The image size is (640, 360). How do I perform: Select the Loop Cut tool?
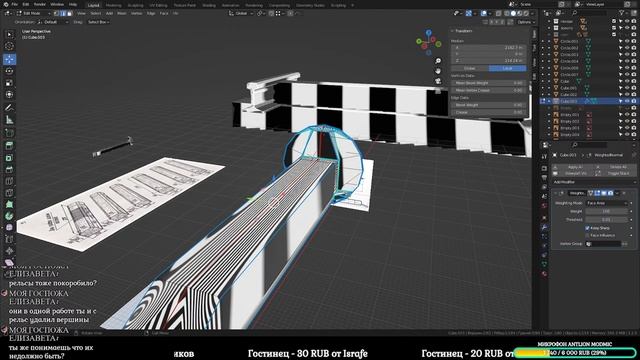point(9,181)
